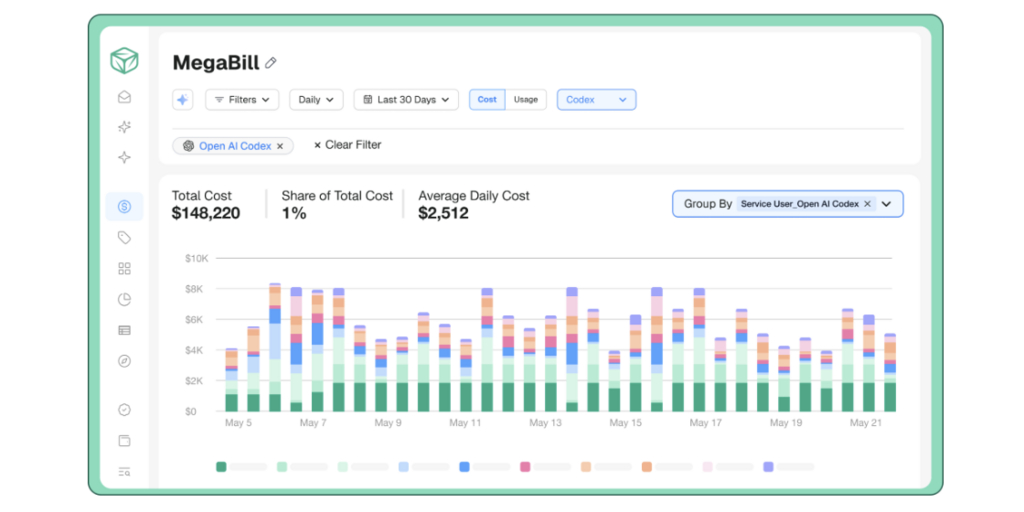This screenshot has height=512, width=1024.
Task: Remove the Open AI Codex filter chip
Action: [280, 146]
